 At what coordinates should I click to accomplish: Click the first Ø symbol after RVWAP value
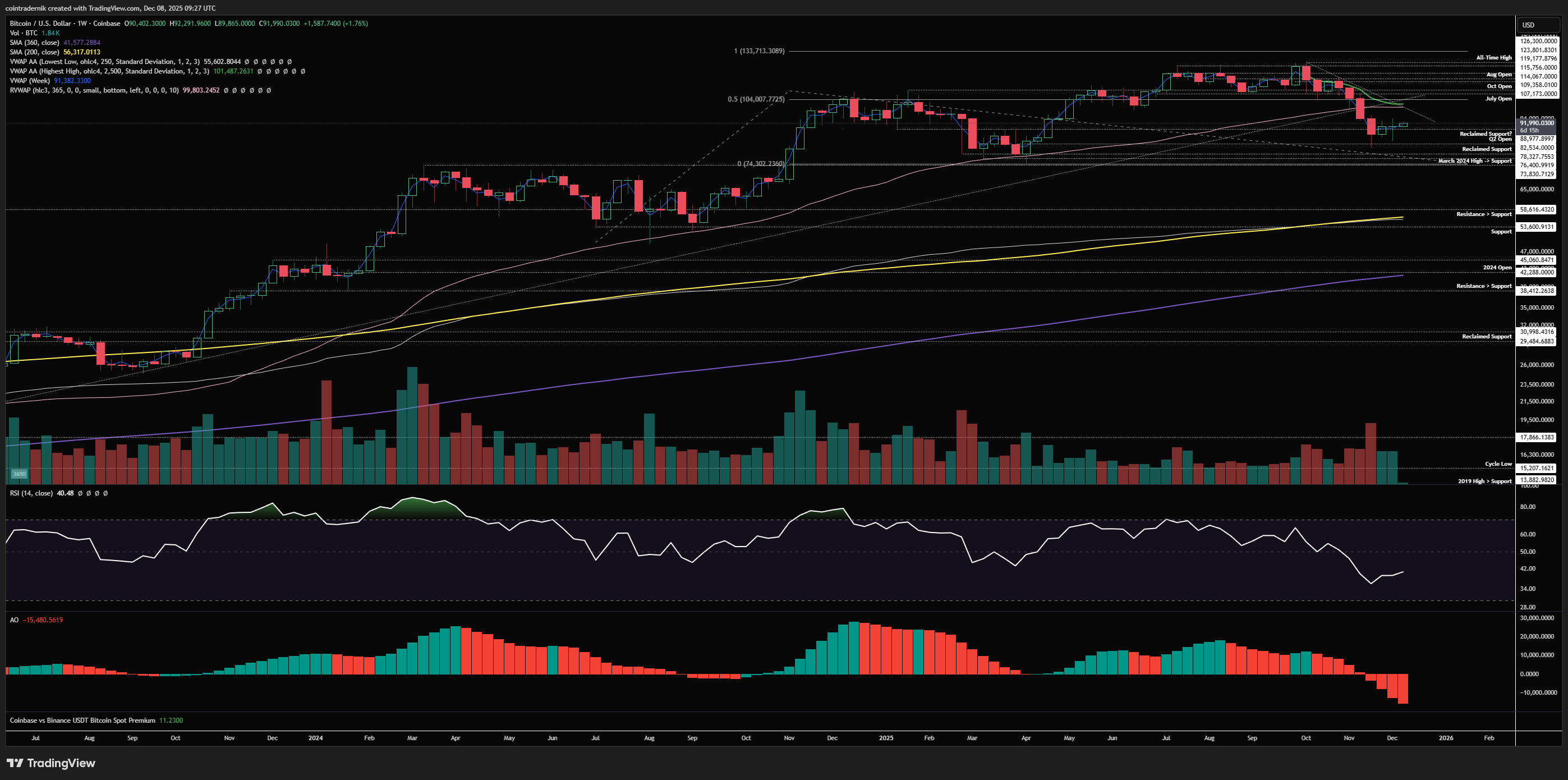pos(227,90)
